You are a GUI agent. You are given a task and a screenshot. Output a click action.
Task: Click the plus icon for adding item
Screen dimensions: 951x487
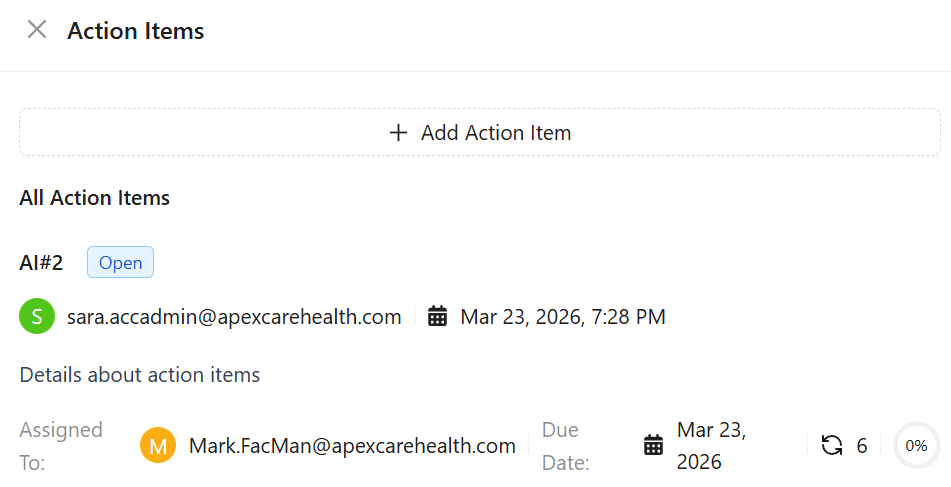point(398,133)
